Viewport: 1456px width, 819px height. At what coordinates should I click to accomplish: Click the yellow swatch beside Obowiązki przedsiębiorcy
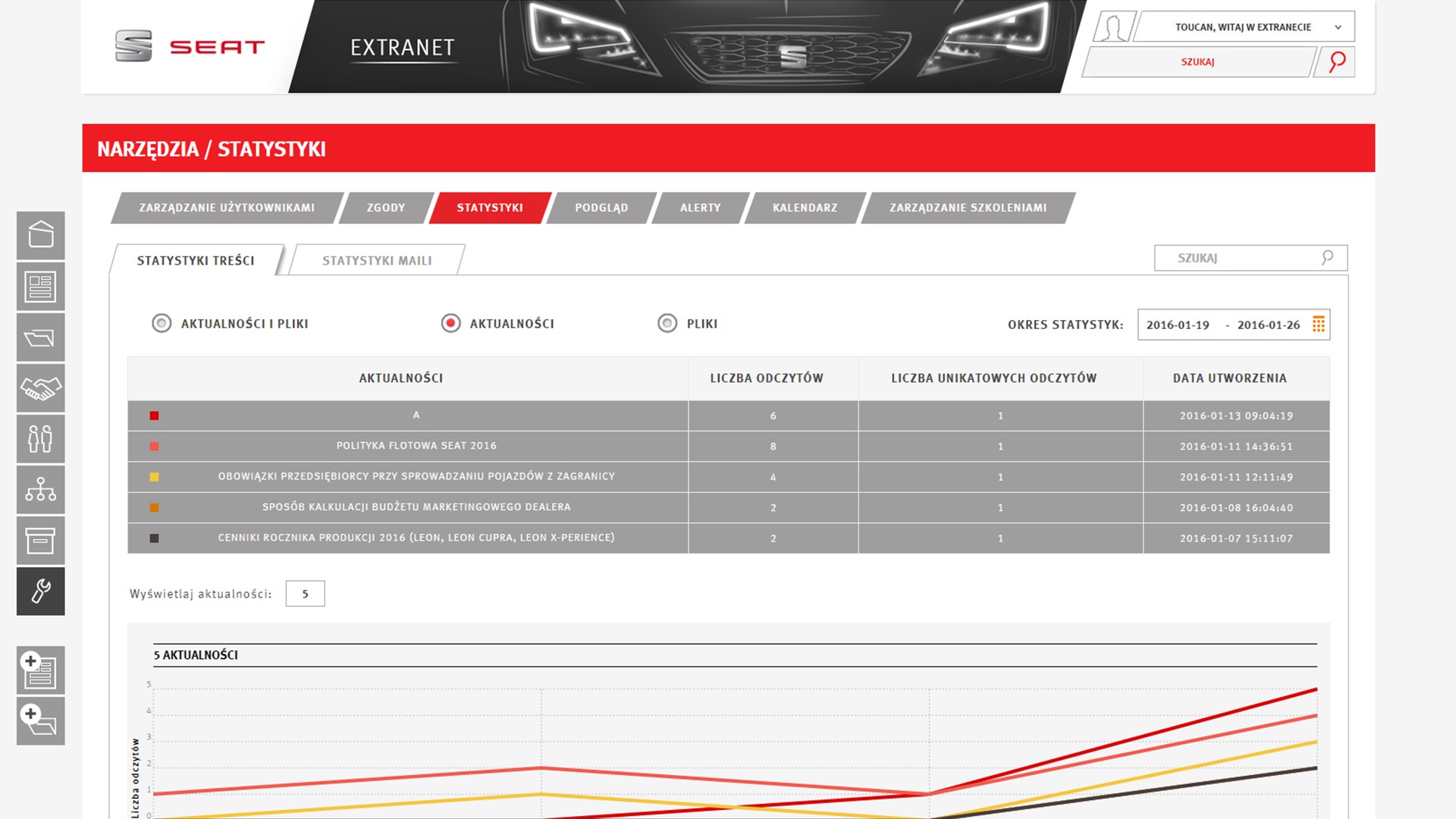click(x=154, y=477)
